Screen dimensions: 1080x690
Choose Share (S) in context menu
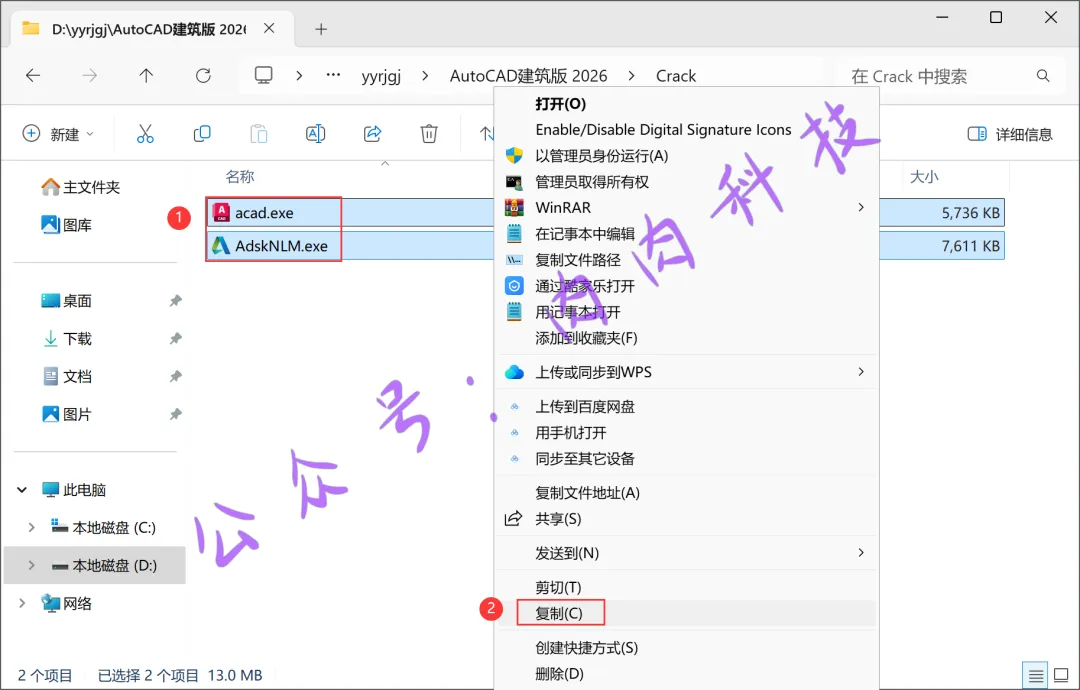(686, 519)
